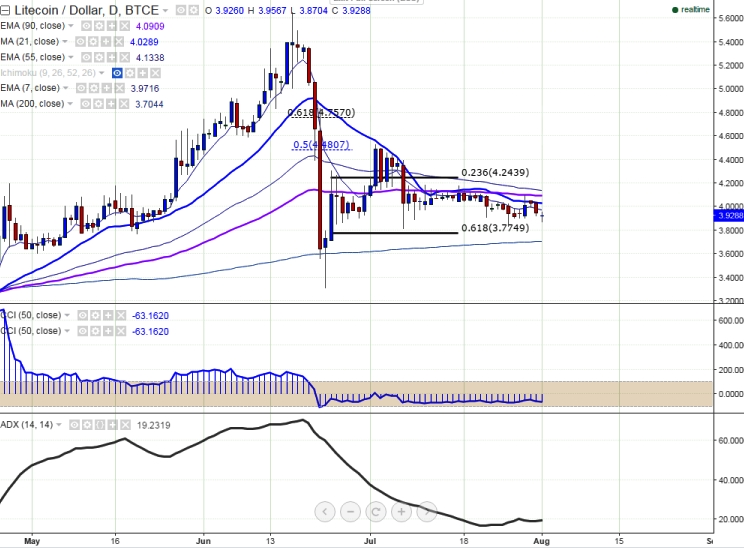
Task: Zoom in the chart with plus button
Action: click(401, 512)
